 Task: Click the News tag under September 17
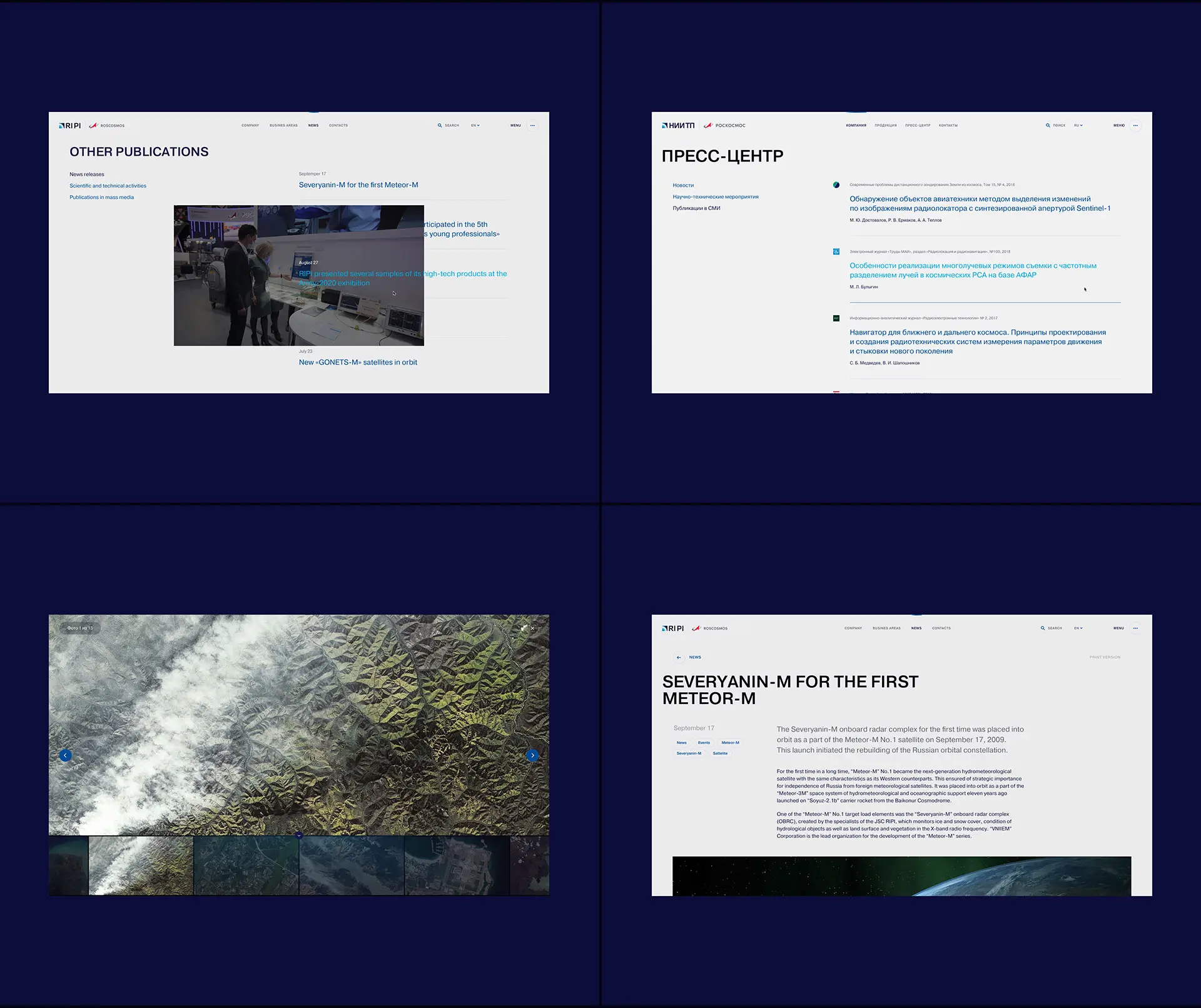tap(682, 743)
